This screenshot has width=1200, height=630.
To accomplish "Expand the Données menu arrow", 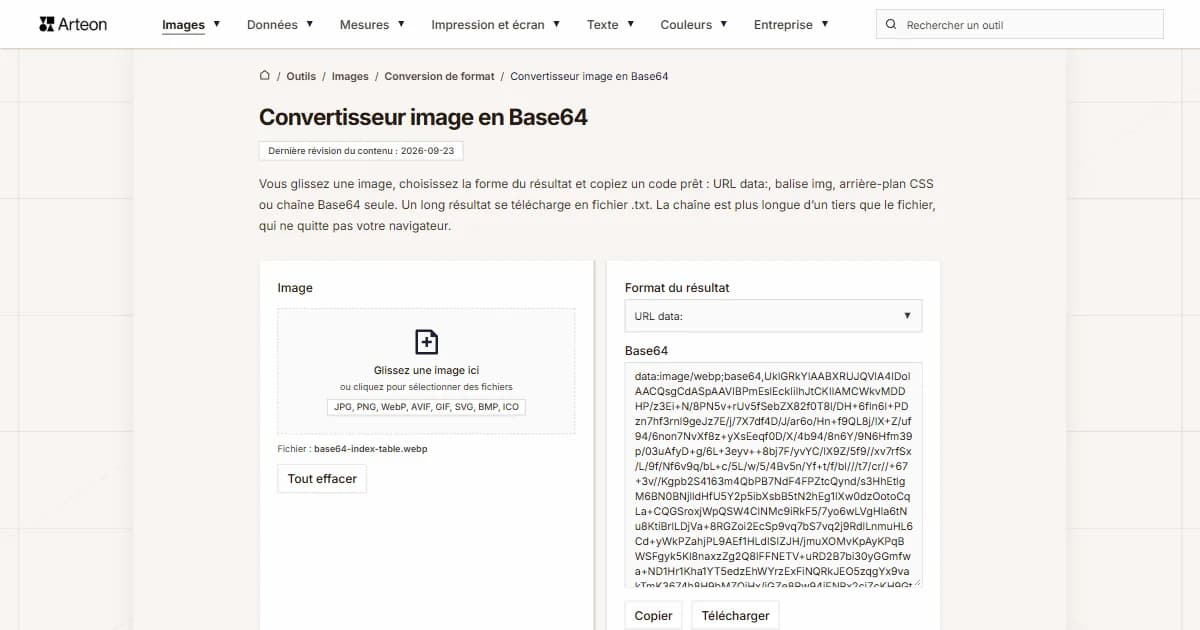I will click(x=310, y=24).
